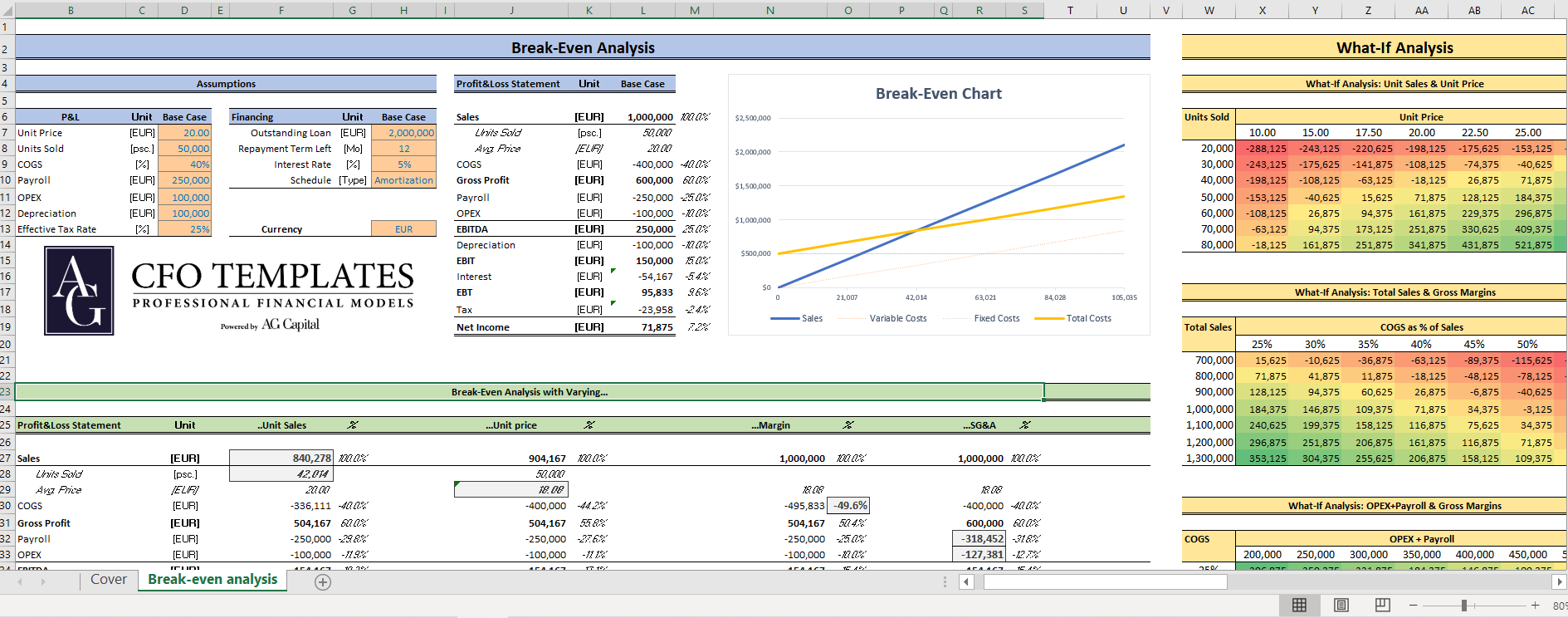Click the Sales legend entry in chart

(797, 318)
